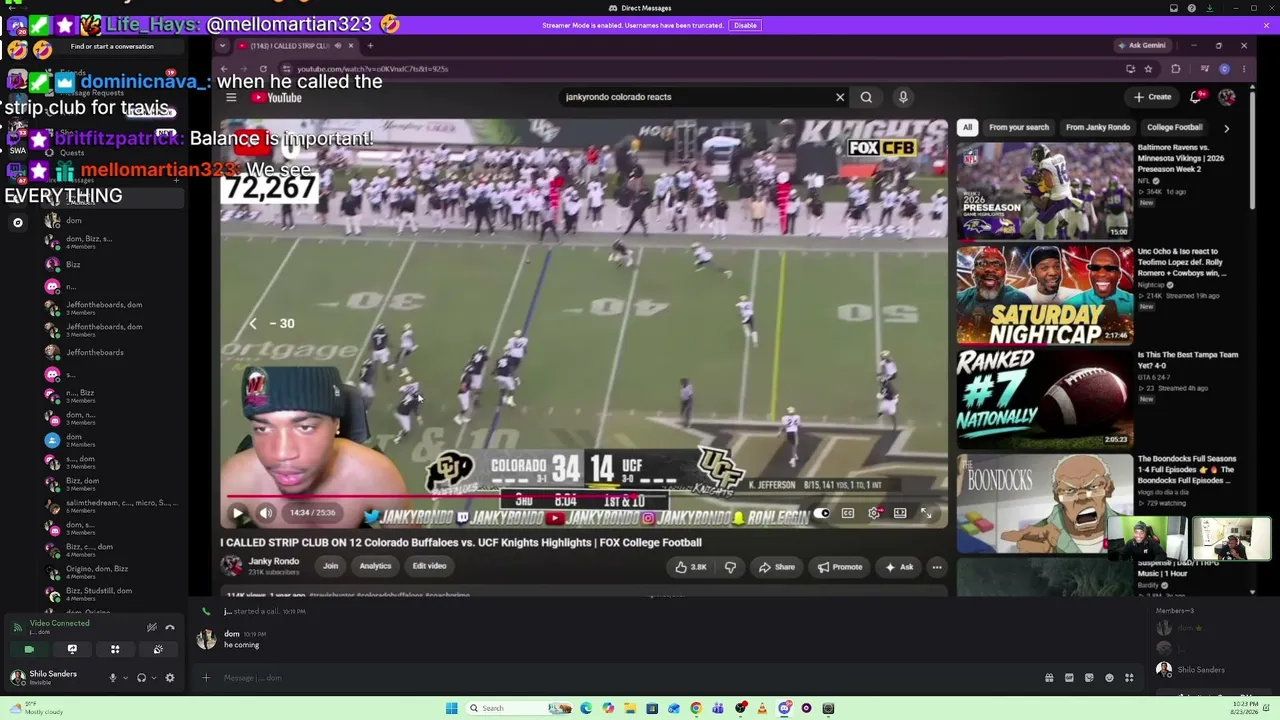
Task: Open the Discord emoji picker
Action: pyautogui.click(x=1109, y=678)
